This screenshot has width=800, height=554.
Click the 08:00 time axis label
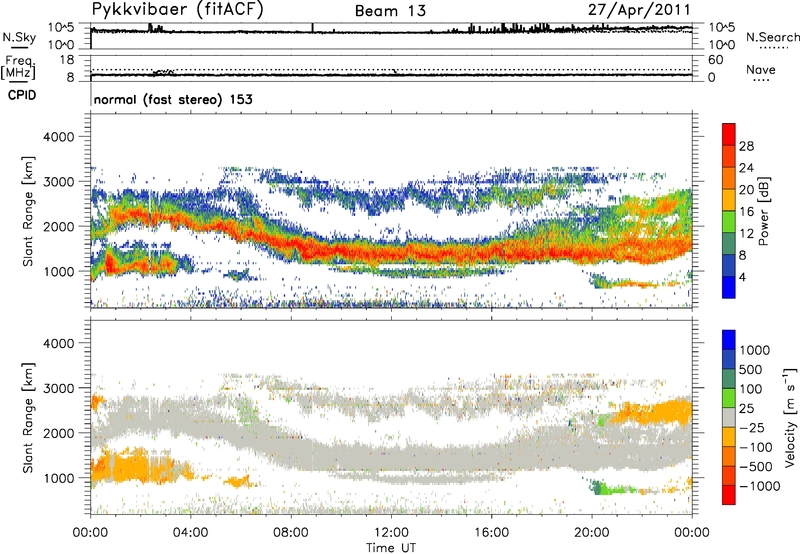291,533
